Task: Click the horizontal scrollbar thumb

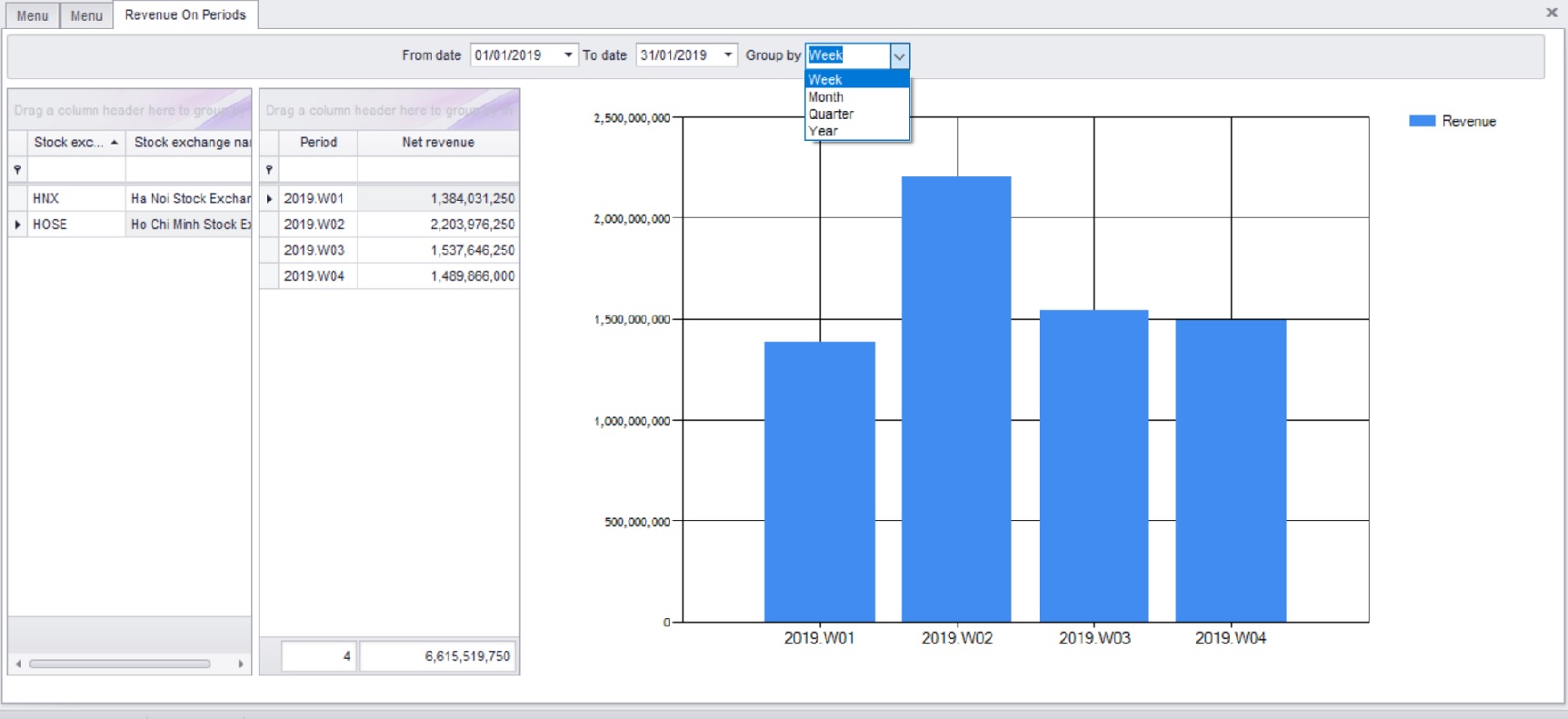Action: [x=119, y=664]
